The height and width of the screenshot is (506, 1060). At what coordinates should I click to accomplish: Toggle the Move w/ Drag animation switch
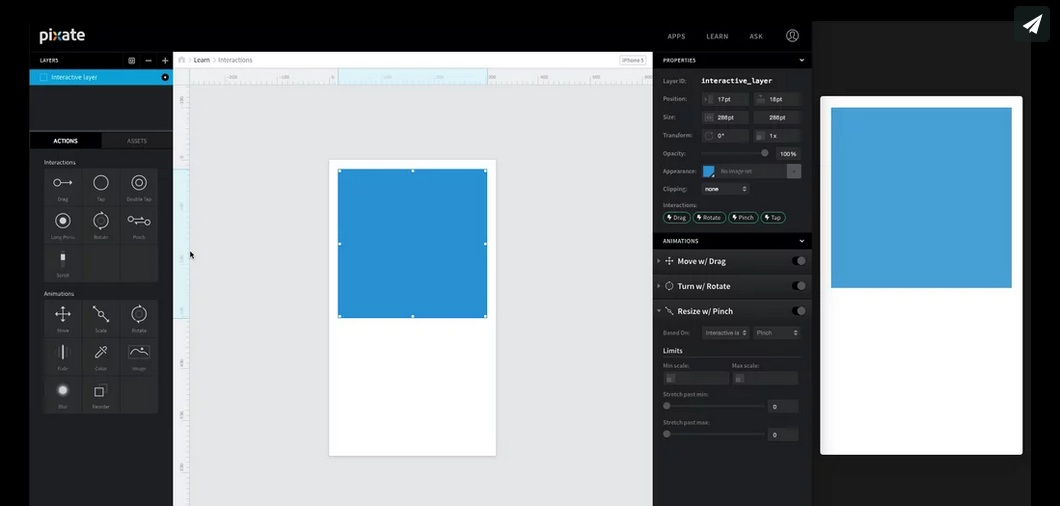coord(798,261)
